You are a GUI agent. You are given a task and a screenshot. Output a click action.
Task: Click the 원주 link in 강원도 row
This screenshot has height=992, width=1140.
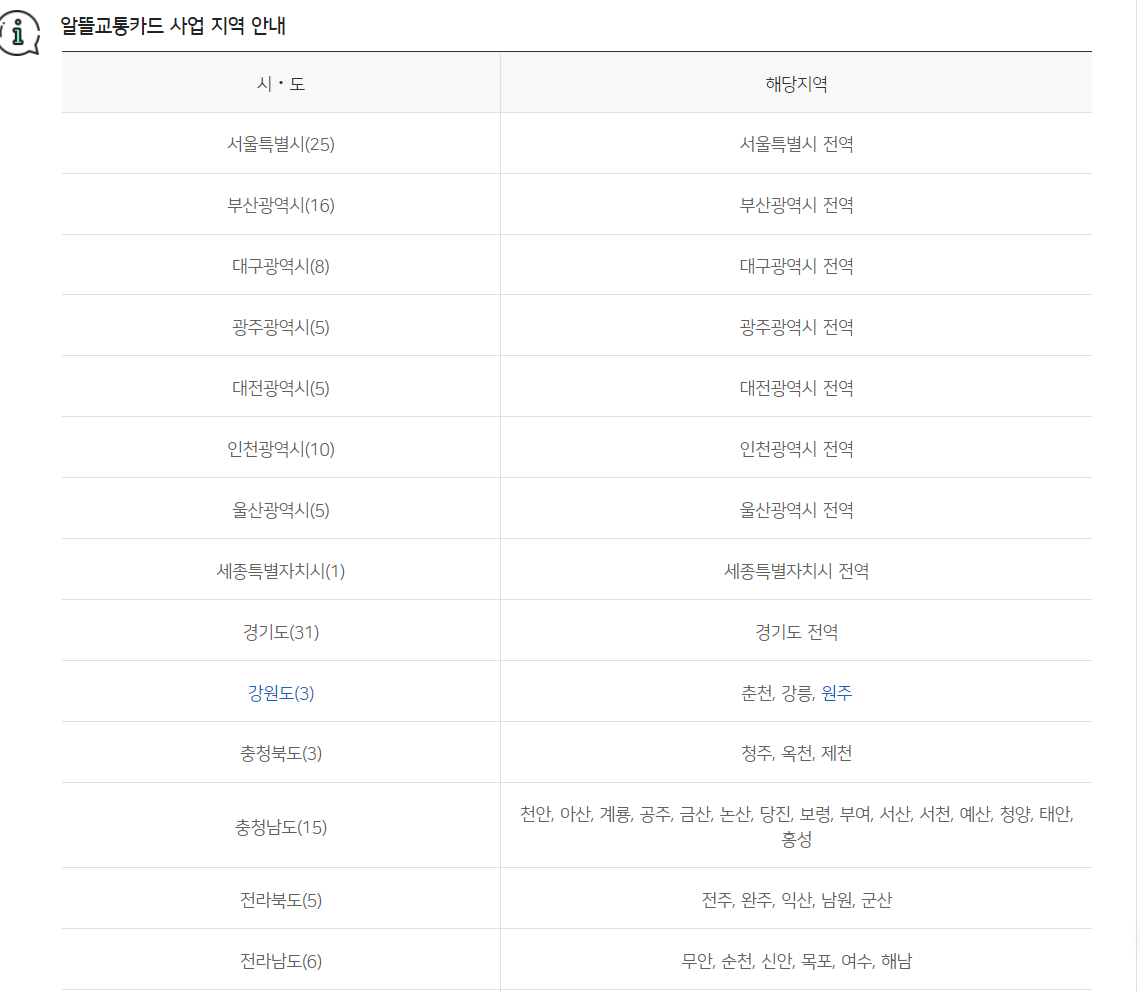coord(840,691)
